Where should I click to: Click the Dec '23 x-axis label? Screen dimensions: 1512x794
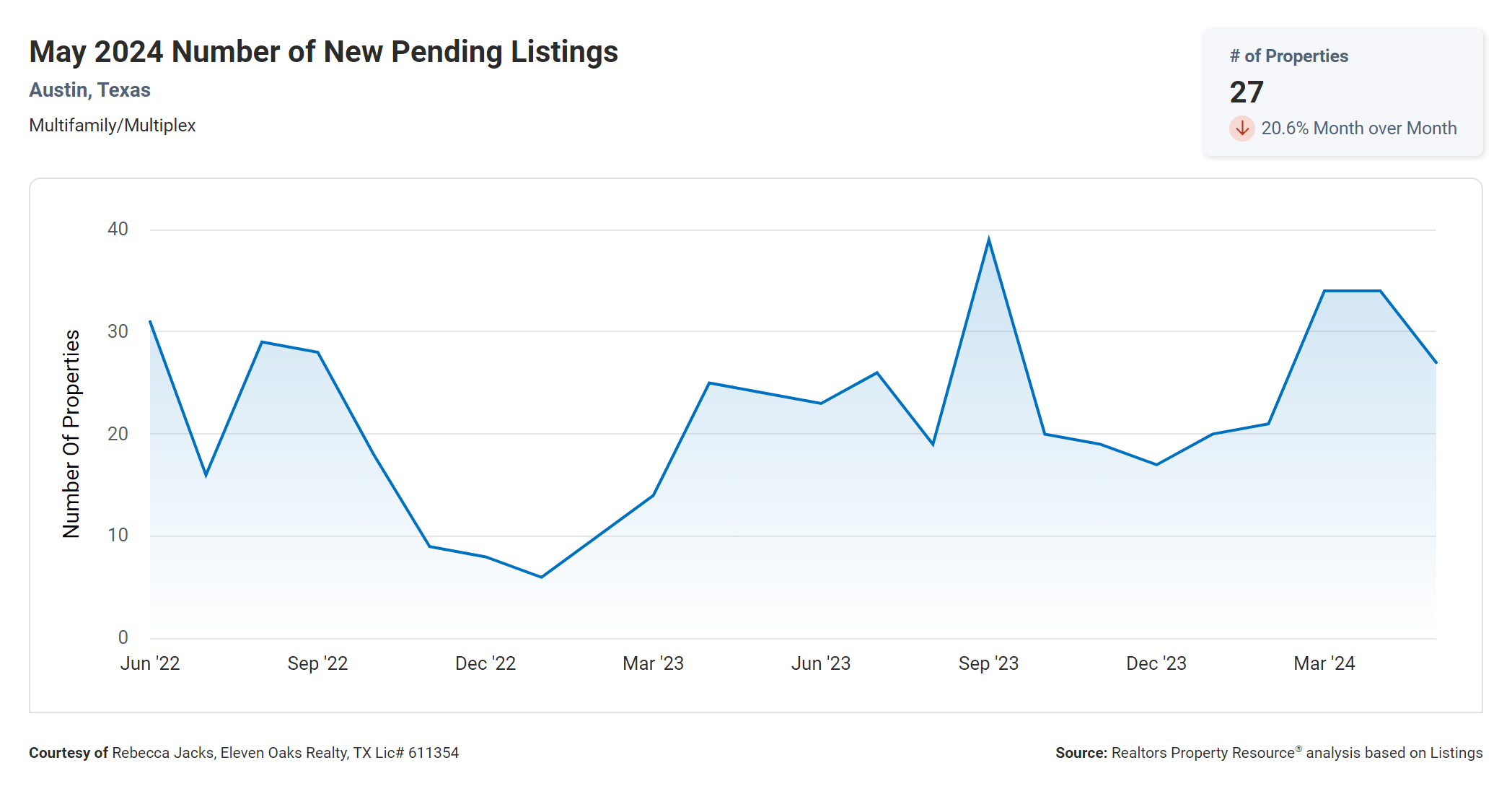(1156, 663)
